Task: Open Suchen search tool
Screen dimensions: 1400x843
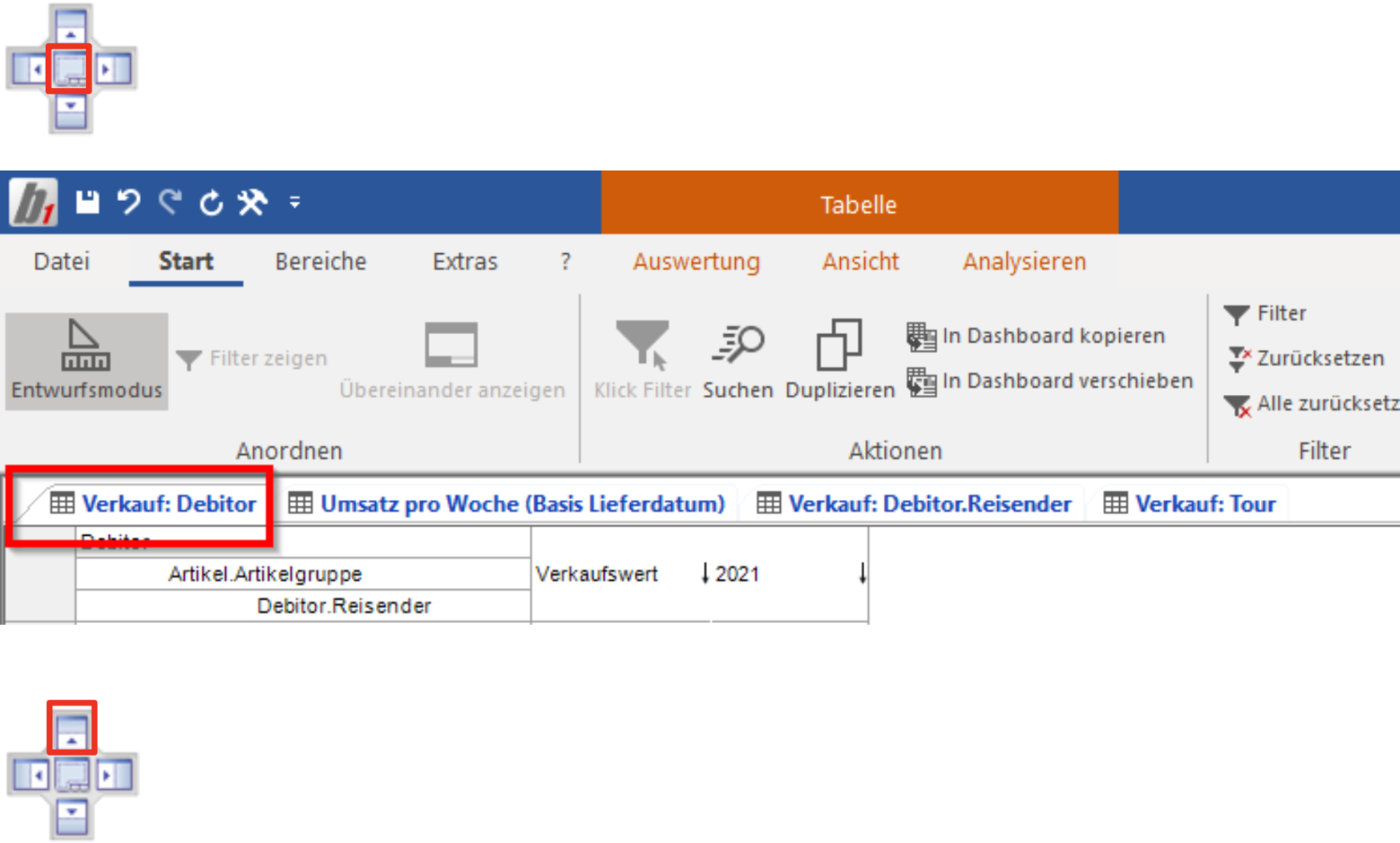Action: (x=738, y=361)
